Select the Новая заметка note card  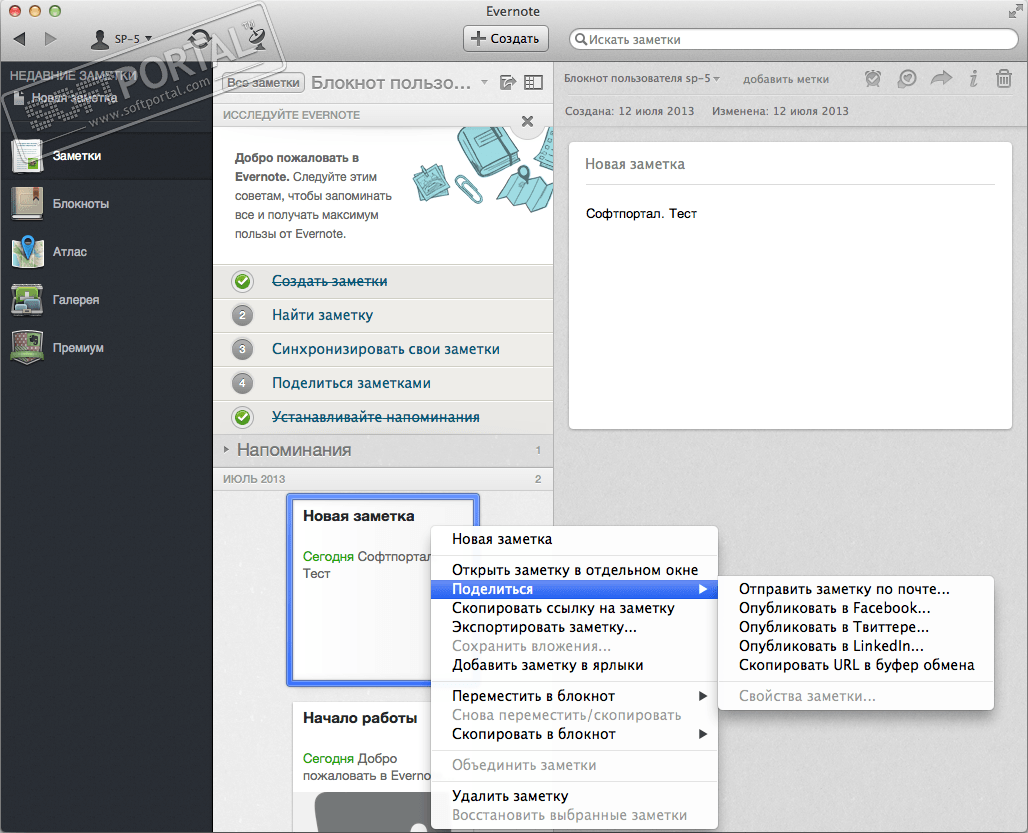pyautogui.click(x=383, y=590)
